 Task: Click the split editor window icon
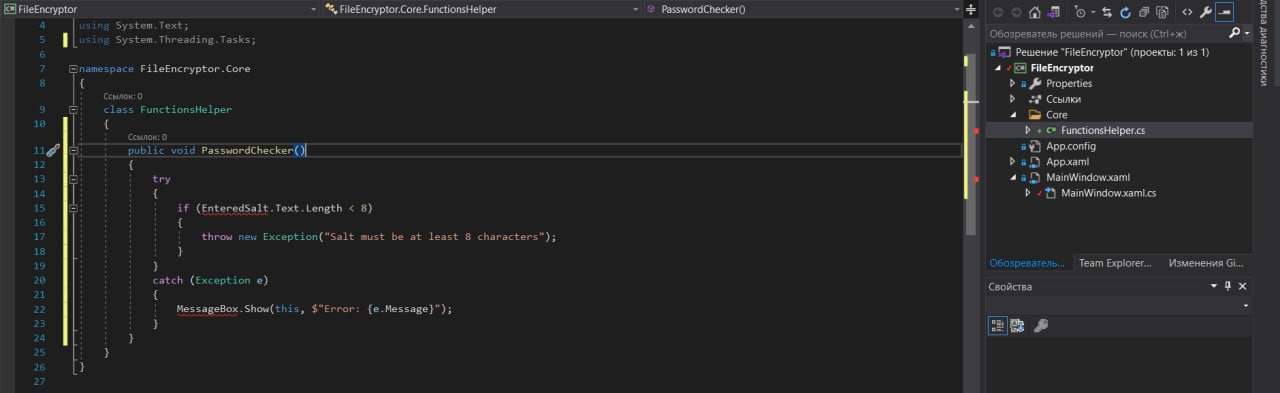970,9
